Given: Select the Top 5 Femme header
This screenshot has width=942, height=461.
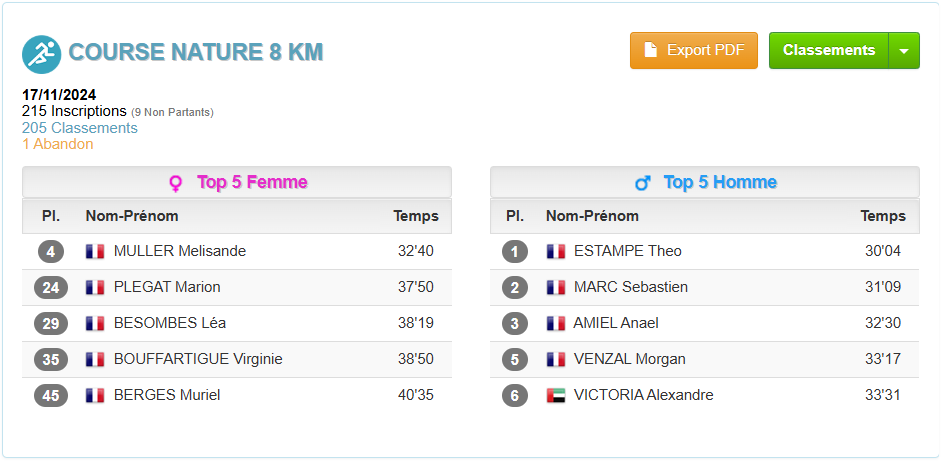Looking at the screenshot, I should (237, 182).
